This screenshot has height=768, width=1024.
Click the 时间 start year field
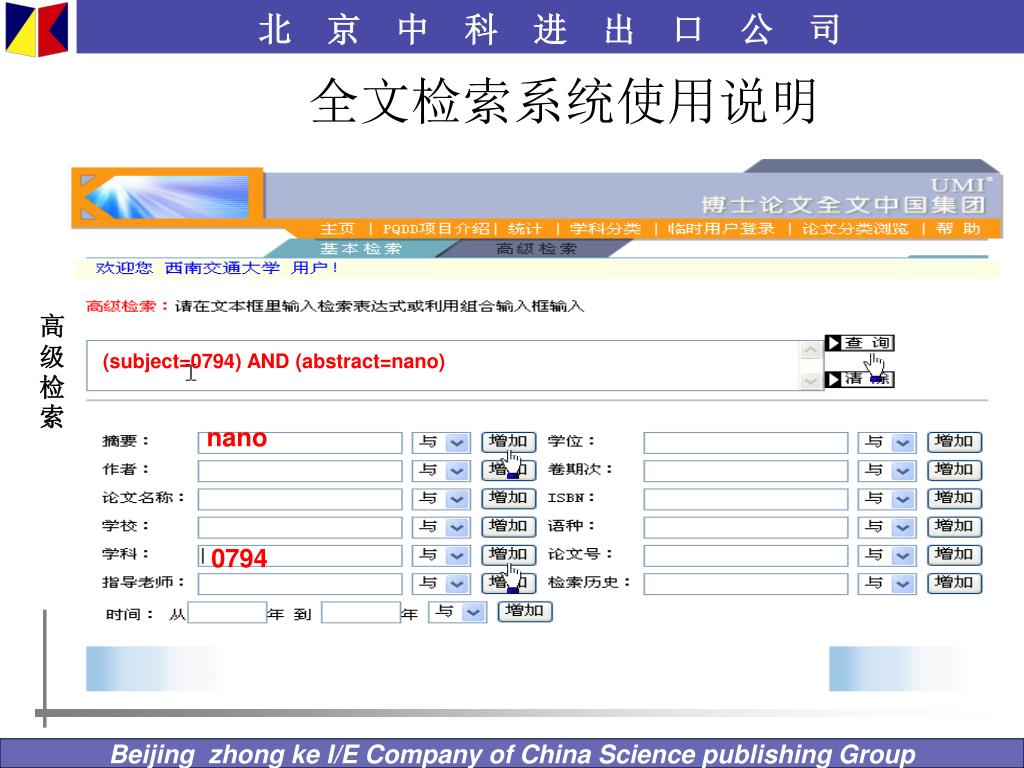[x=227, y=613]
